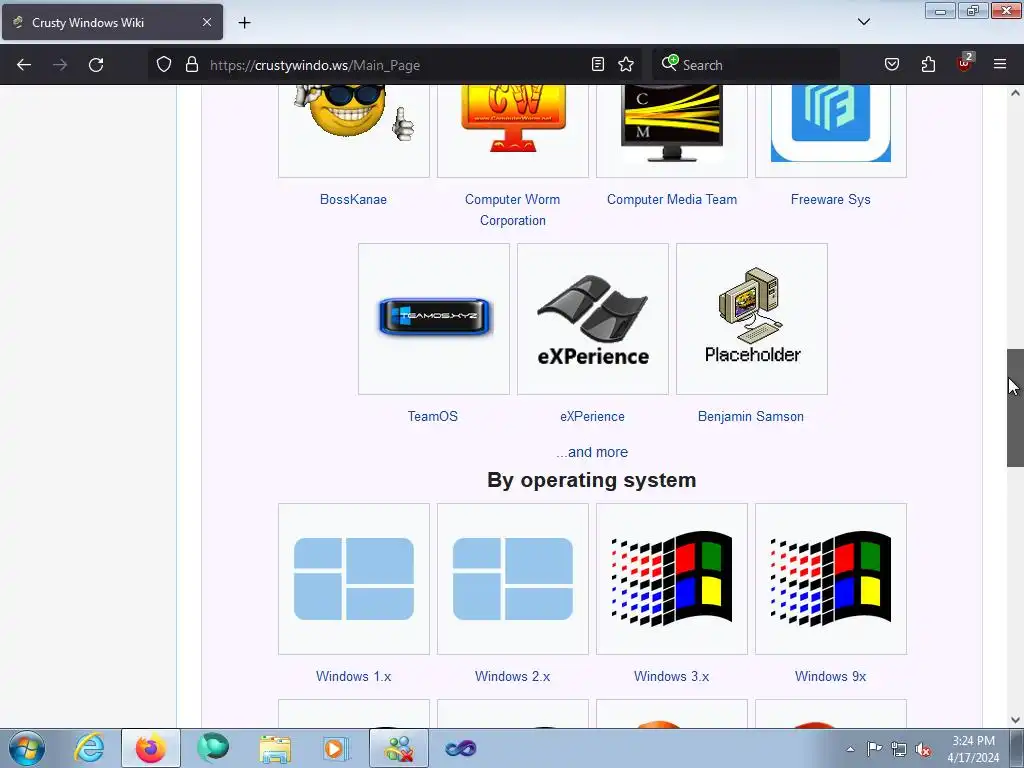
Task: Close the Crusty Windows Wiki tab
Action: pyautogui.click(x=206, y=22)
